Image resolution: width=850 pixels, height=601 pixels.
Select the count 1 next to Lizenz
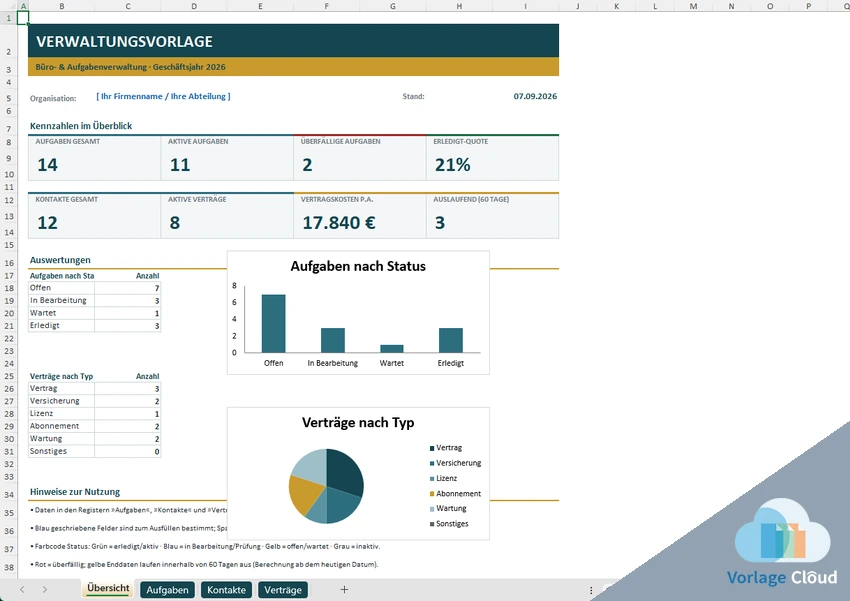point(157,414)
